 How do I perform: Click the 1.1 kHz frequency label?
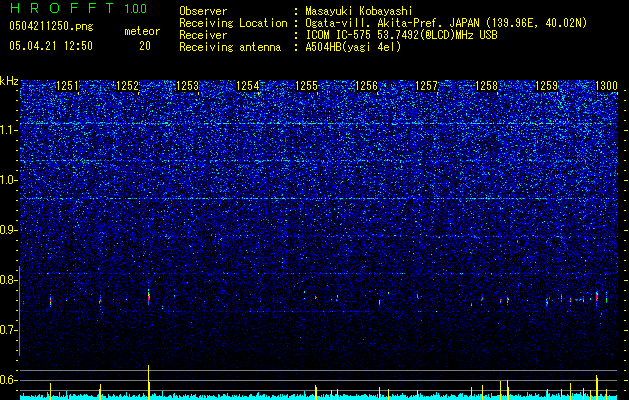click(9, 130)
